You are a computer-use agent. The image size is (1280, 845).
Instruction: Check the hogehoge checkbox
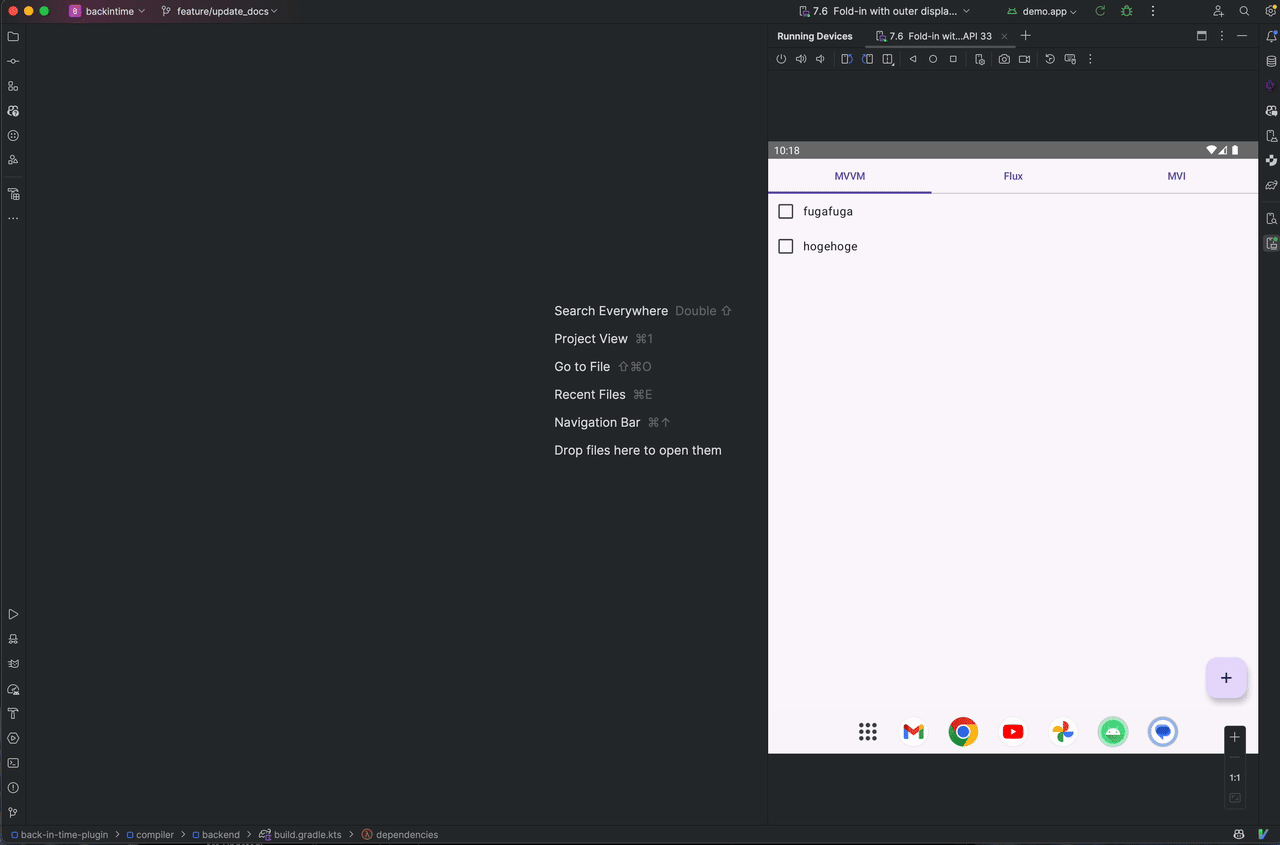[786, 246]
